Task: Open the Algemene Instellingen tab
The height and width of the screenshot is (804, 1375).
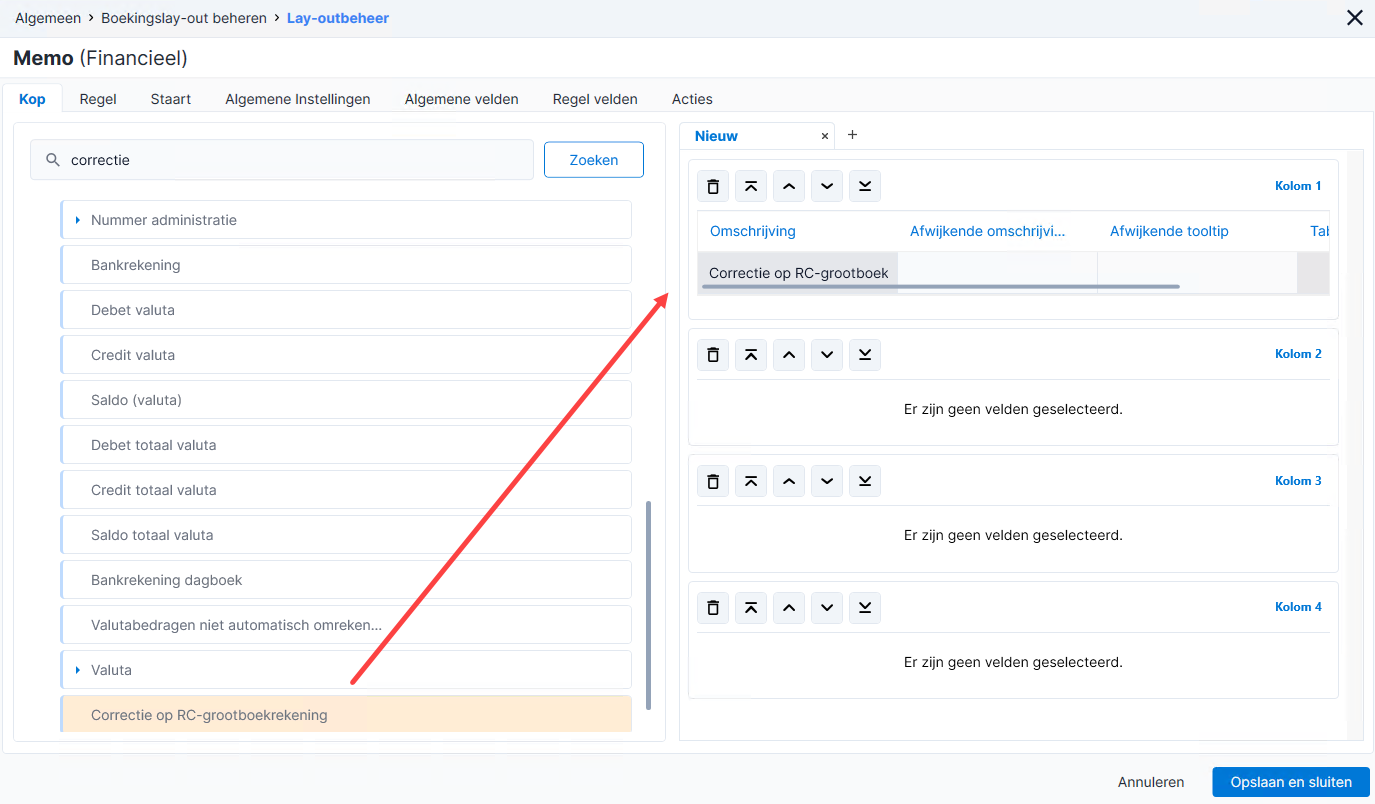Action: point(298,99)
